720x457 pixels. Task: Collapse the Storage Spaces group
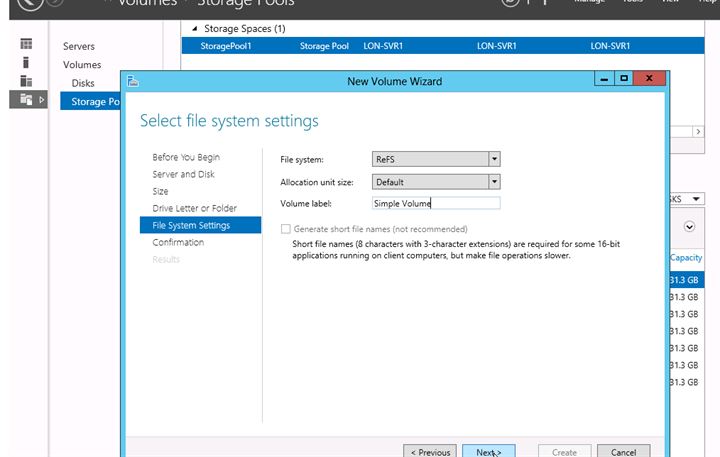point(193,29)
